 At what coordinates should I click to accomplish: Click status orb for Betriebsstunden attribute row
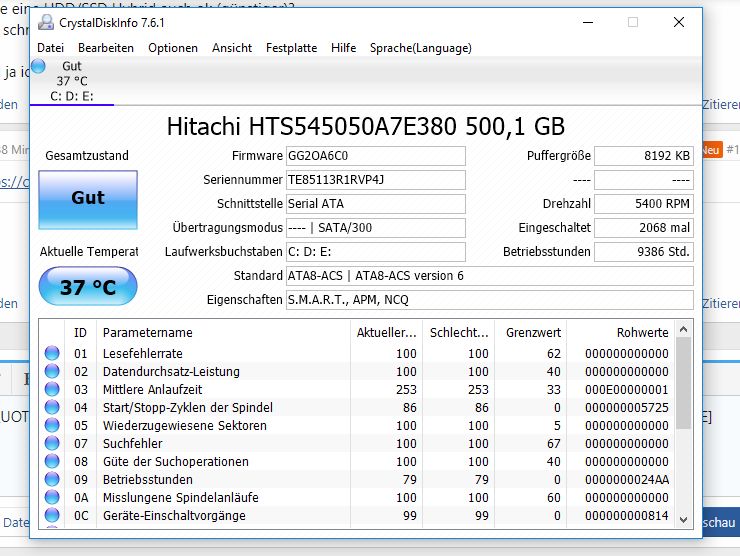[52, 479]
